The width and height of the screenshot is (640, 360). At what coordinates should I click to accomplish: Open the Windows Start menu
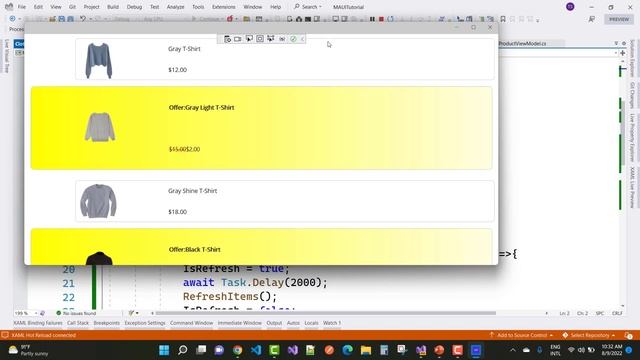click(164, 350)
